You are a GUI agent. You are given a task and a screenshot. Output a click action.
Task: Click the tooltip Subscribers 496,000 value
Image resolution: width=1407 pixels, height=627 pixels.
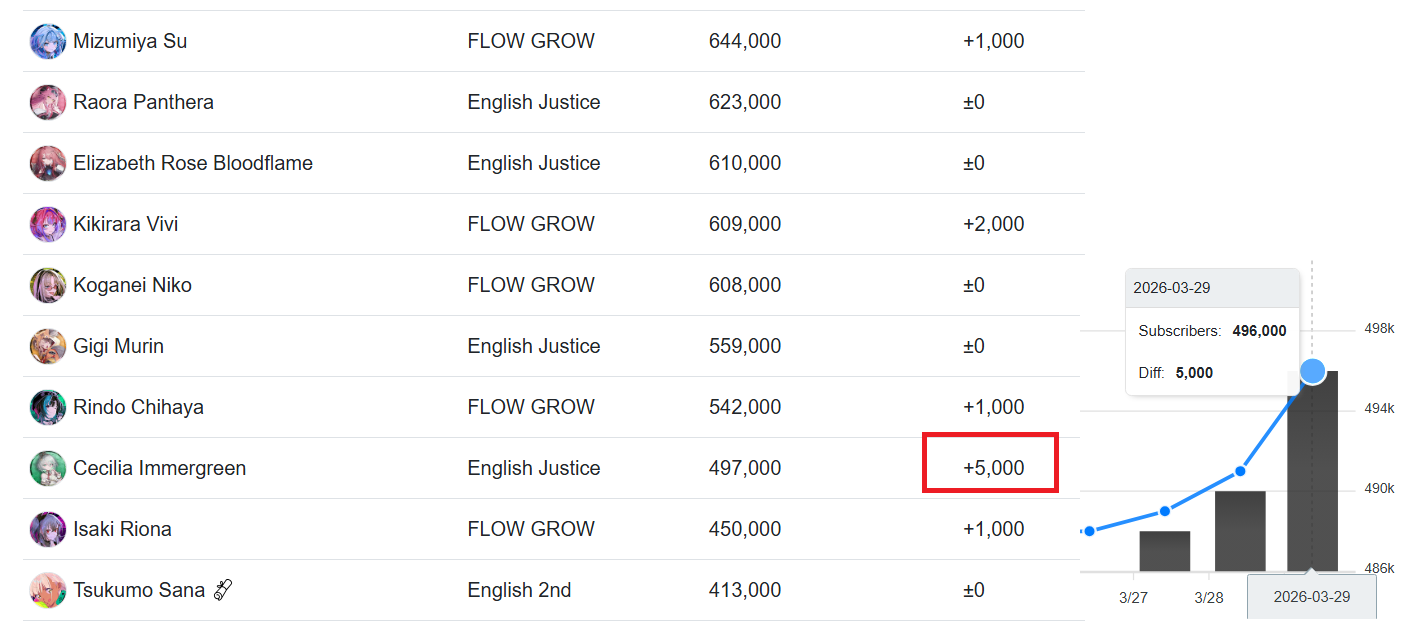click(1259, 331)
